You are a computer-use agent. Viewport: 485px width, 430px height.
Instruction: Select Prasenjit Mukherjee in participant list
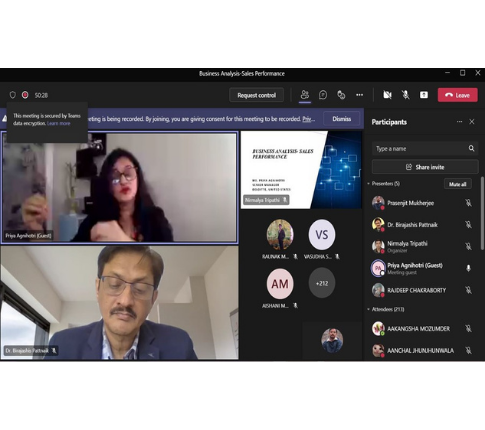[x=423, y=203]
